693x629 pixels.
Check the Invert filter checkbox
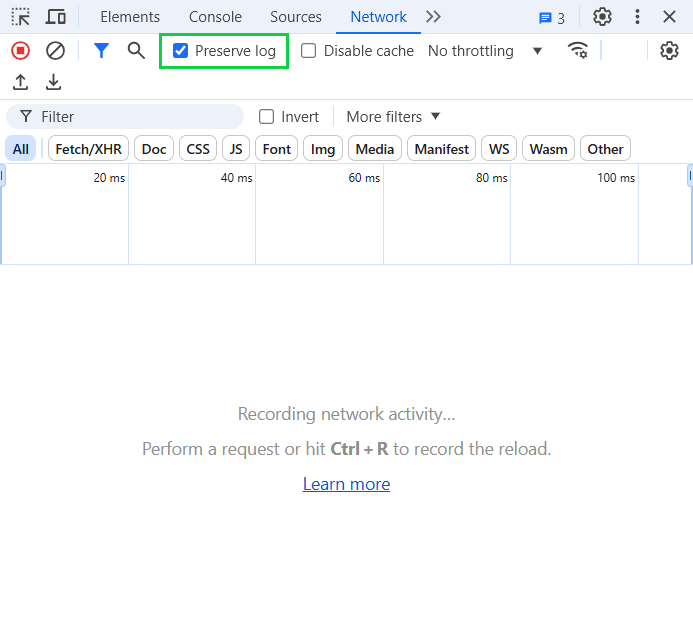point(267,117)
